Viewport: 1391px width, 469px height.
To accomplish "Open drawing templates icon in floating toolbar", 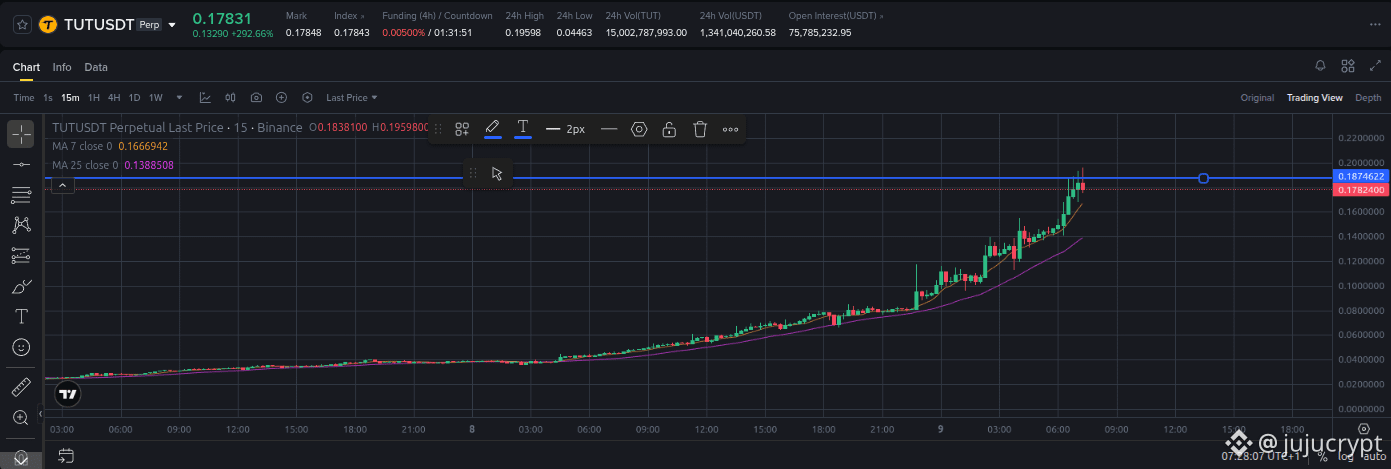I will (x=462, y=129).
